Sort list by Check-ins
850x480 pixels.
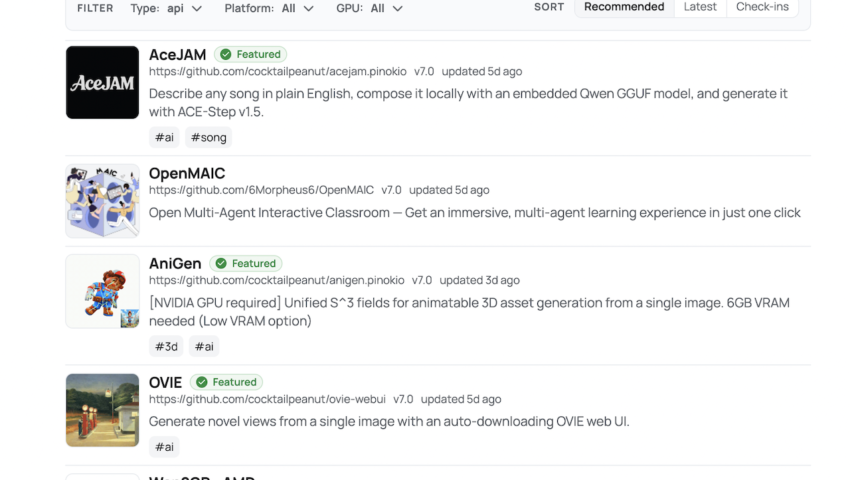point(762,7)
